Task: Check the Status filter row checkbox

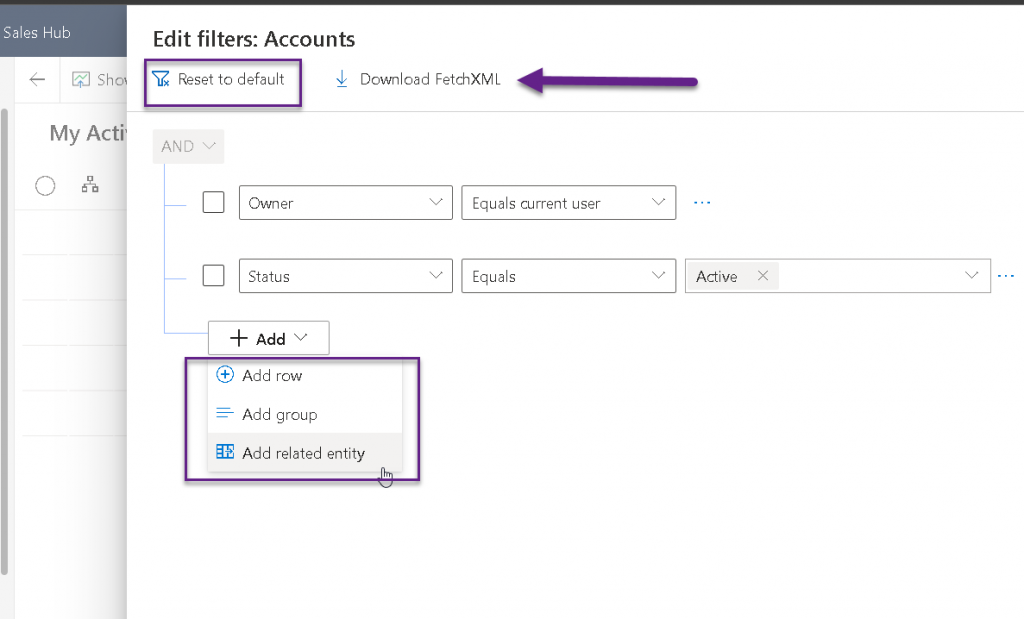Action: tap(213, 276)
